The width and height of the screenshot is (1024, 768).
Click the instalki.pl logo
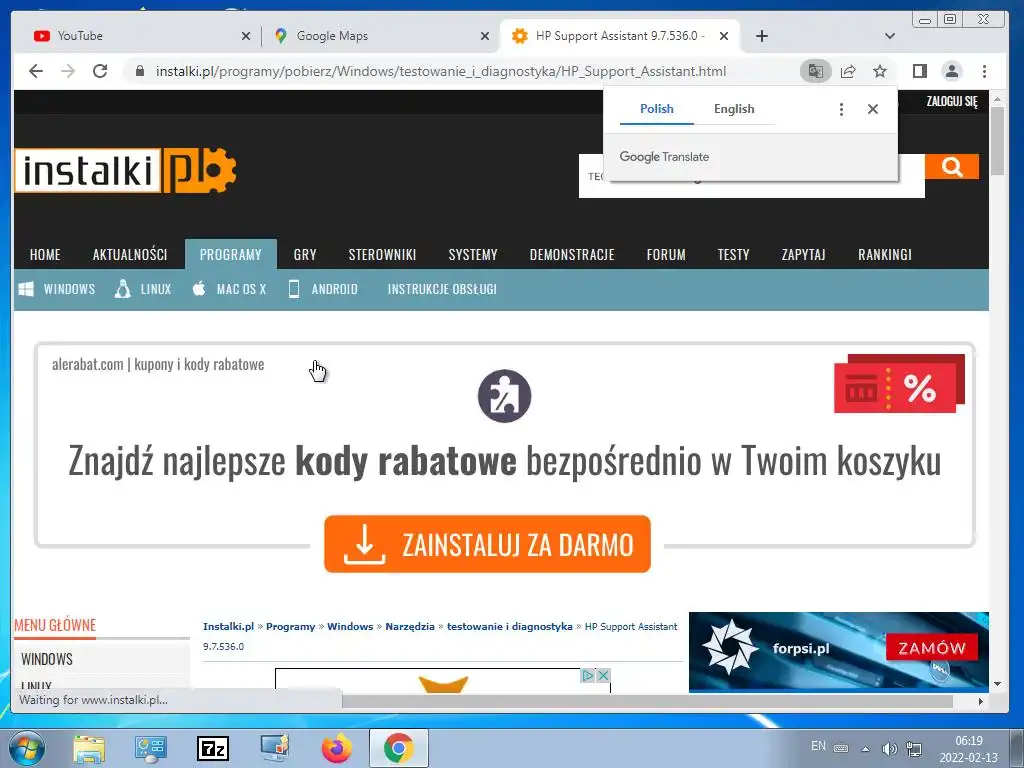pyautogui.click(x=125, y=170)
